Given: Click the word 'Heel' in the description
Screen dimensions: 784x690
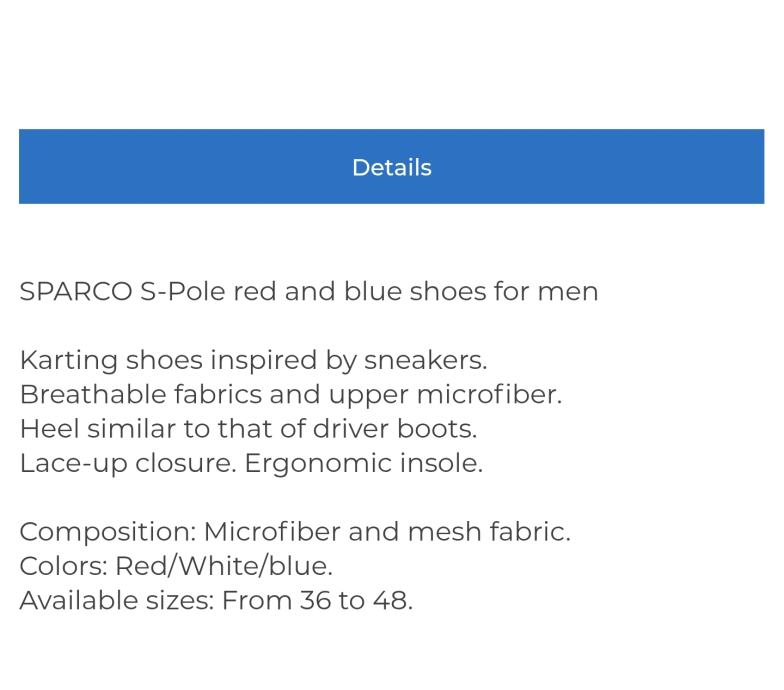Looking at the screenshot, I should pos(49,428).
